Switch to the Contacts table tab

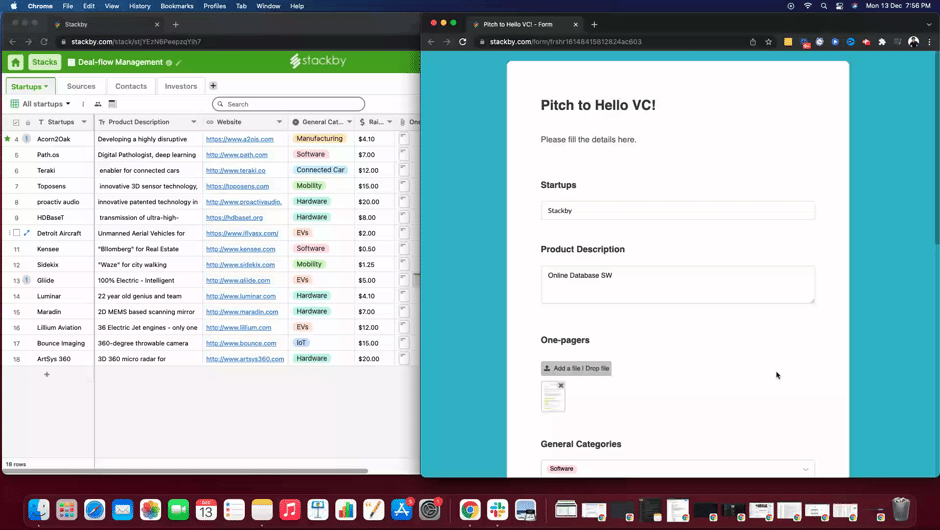[131, 86]
